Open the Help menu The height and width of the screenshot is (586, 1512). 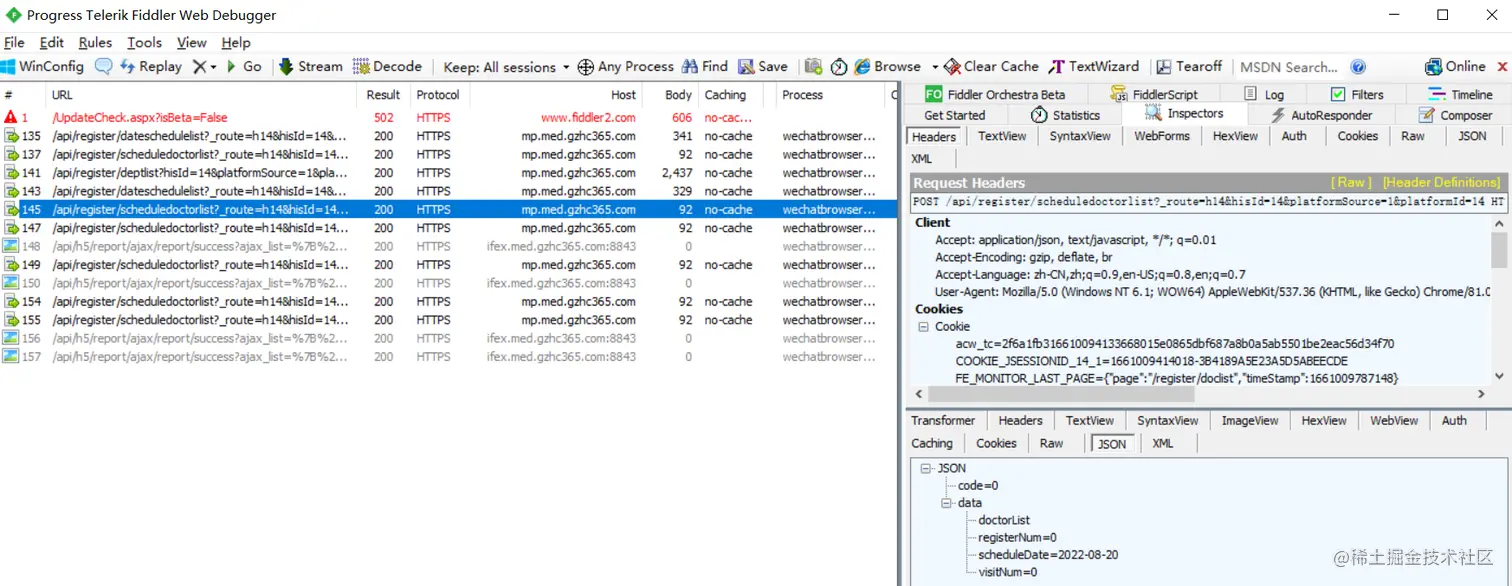pyautogui.click(x=236, y=42)
